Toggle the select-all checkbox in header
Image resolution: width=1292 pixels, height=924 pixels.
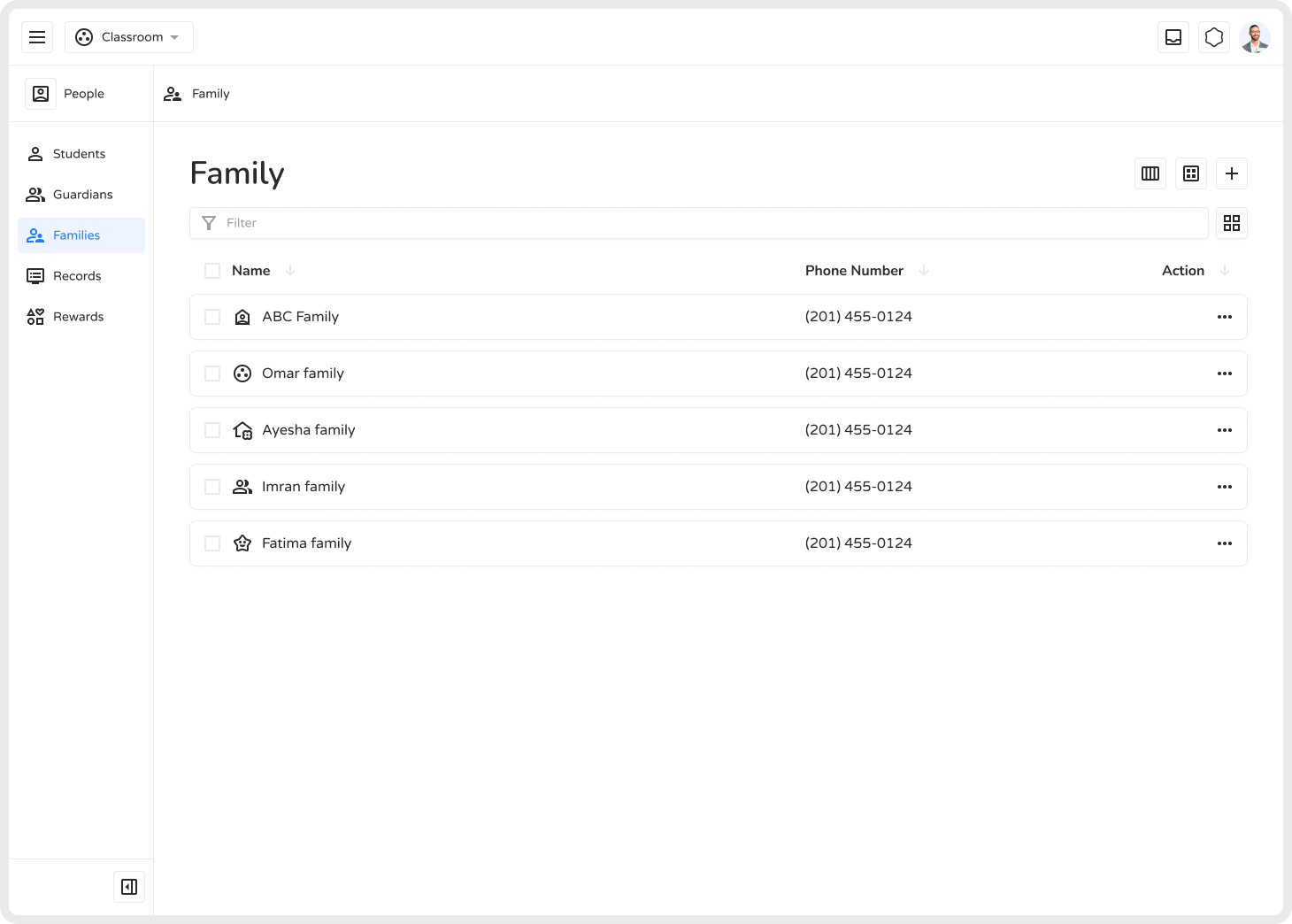pos(212,271)
